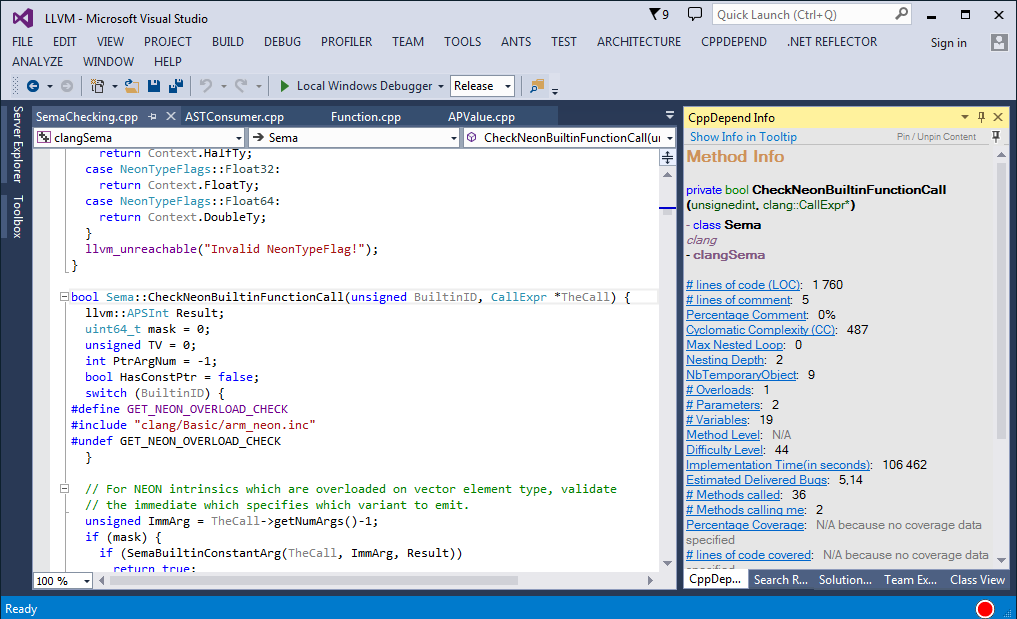
Task: Click the Navigate Forward arrow icon
Action: pos(67,86)
